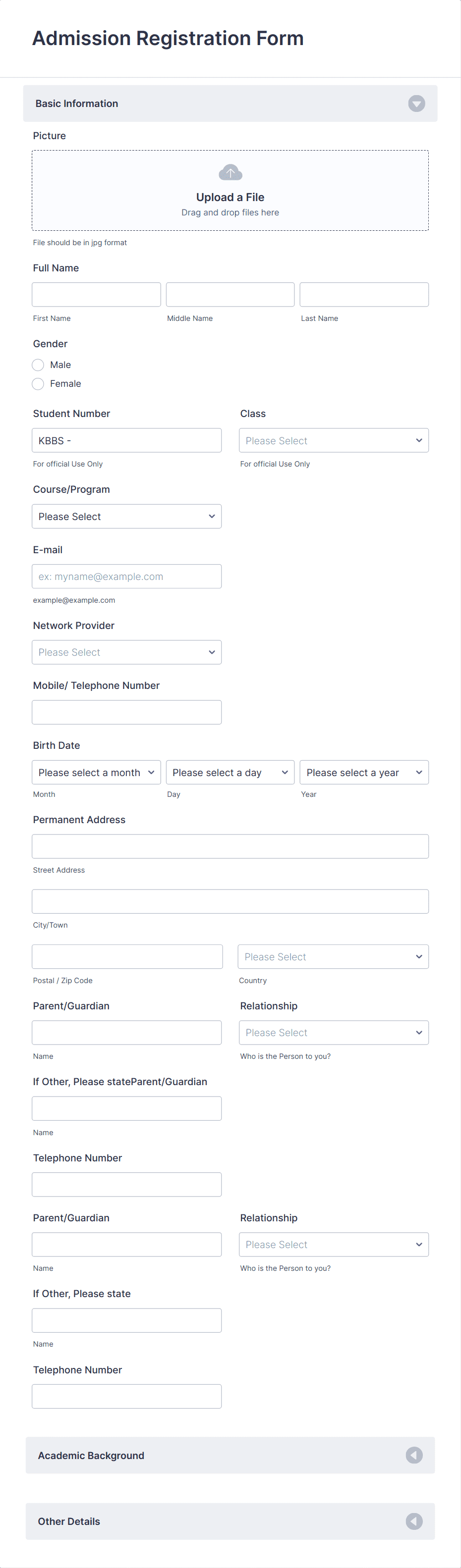
Task: Open the Country dropdown
Action: (333, 956)
